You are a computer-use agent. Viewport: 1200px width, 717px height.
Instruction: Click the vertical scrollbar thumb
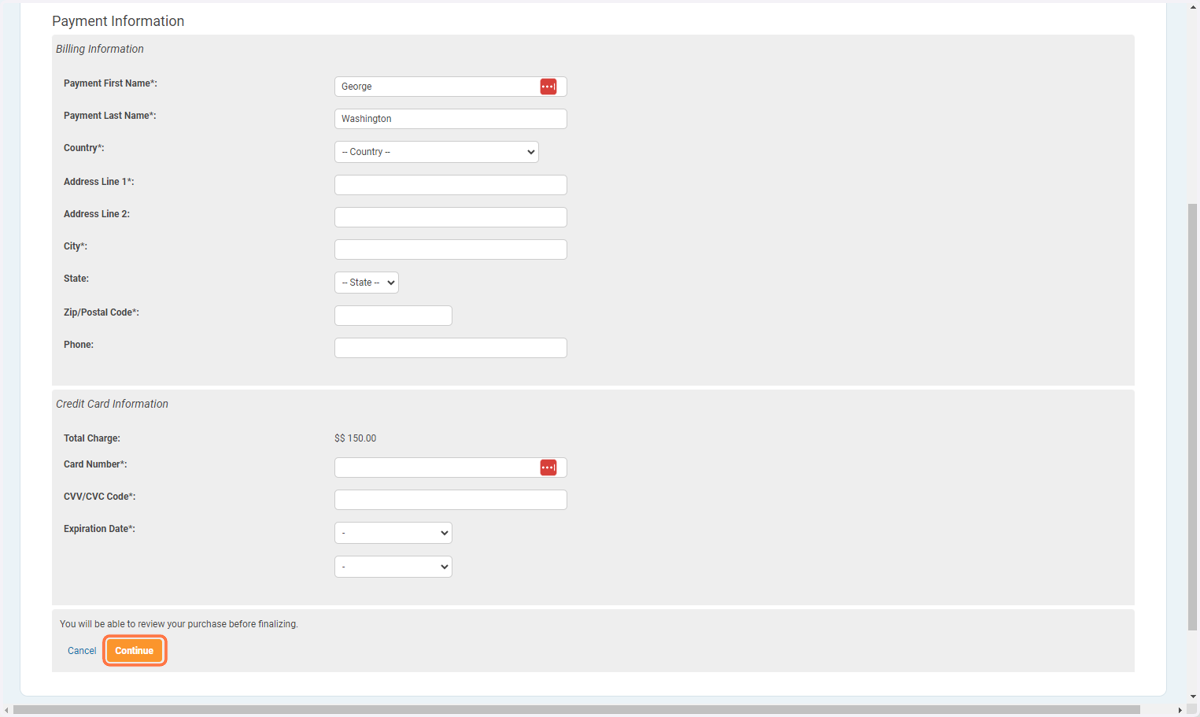point(1192,417)
